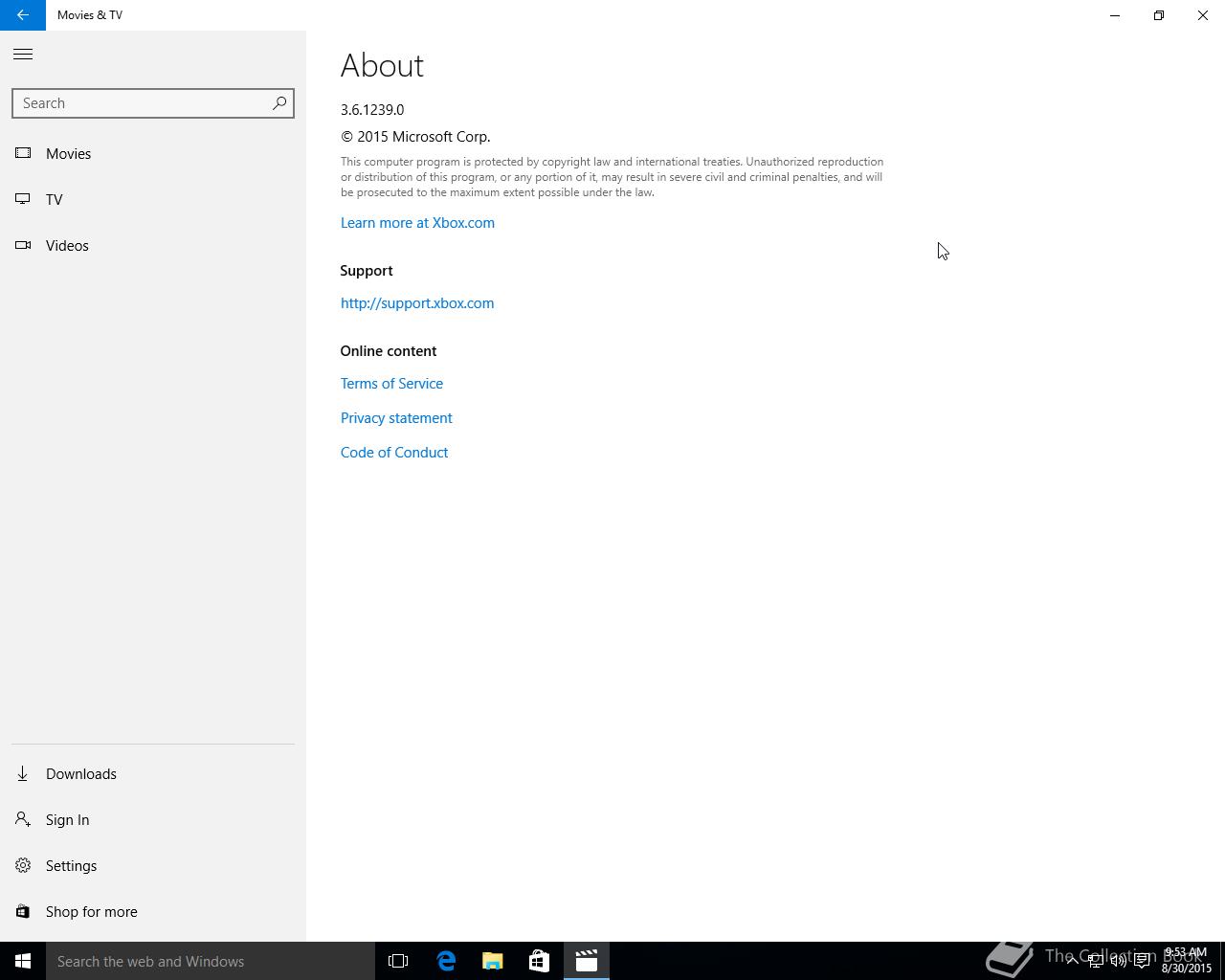The image size is (1225, 980).
Task: Click the Sign In person icon
Action: [x=23, y=819]
